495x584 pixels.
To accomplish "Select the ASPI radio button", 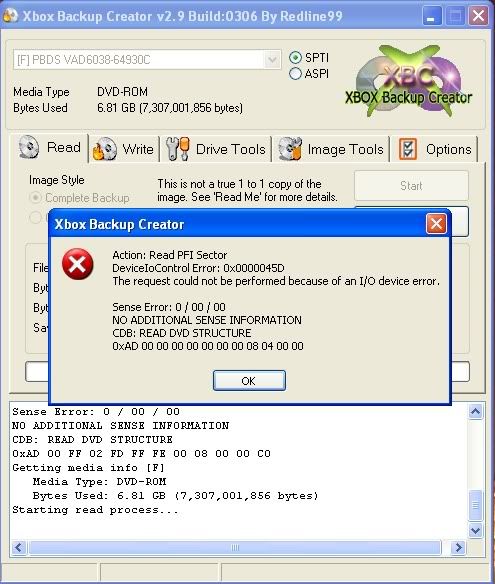I will click(x=295, y=74).
